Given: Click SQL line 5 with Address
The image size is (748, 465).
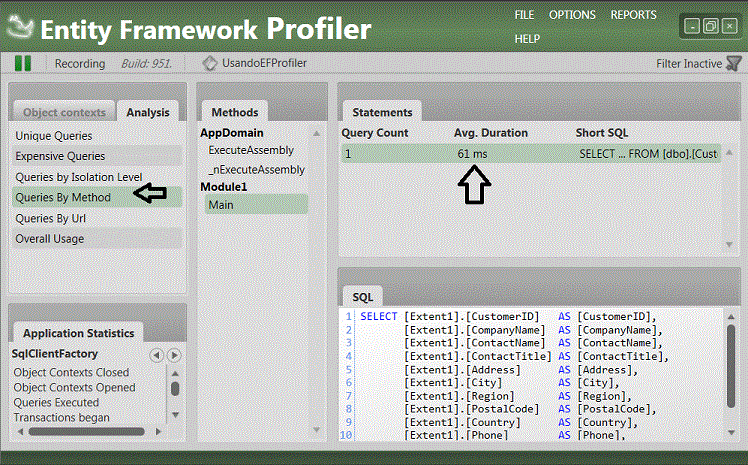Looking at the screenshot, I should 521,370.
